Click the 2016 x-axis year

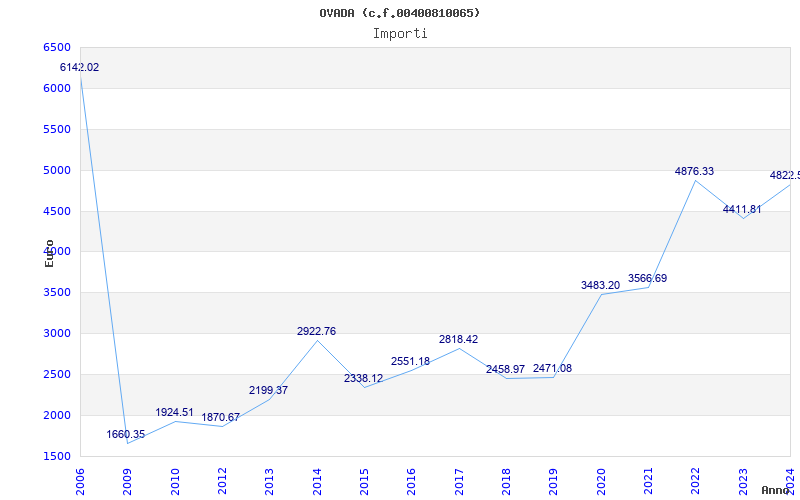click(x=411, y=481)
